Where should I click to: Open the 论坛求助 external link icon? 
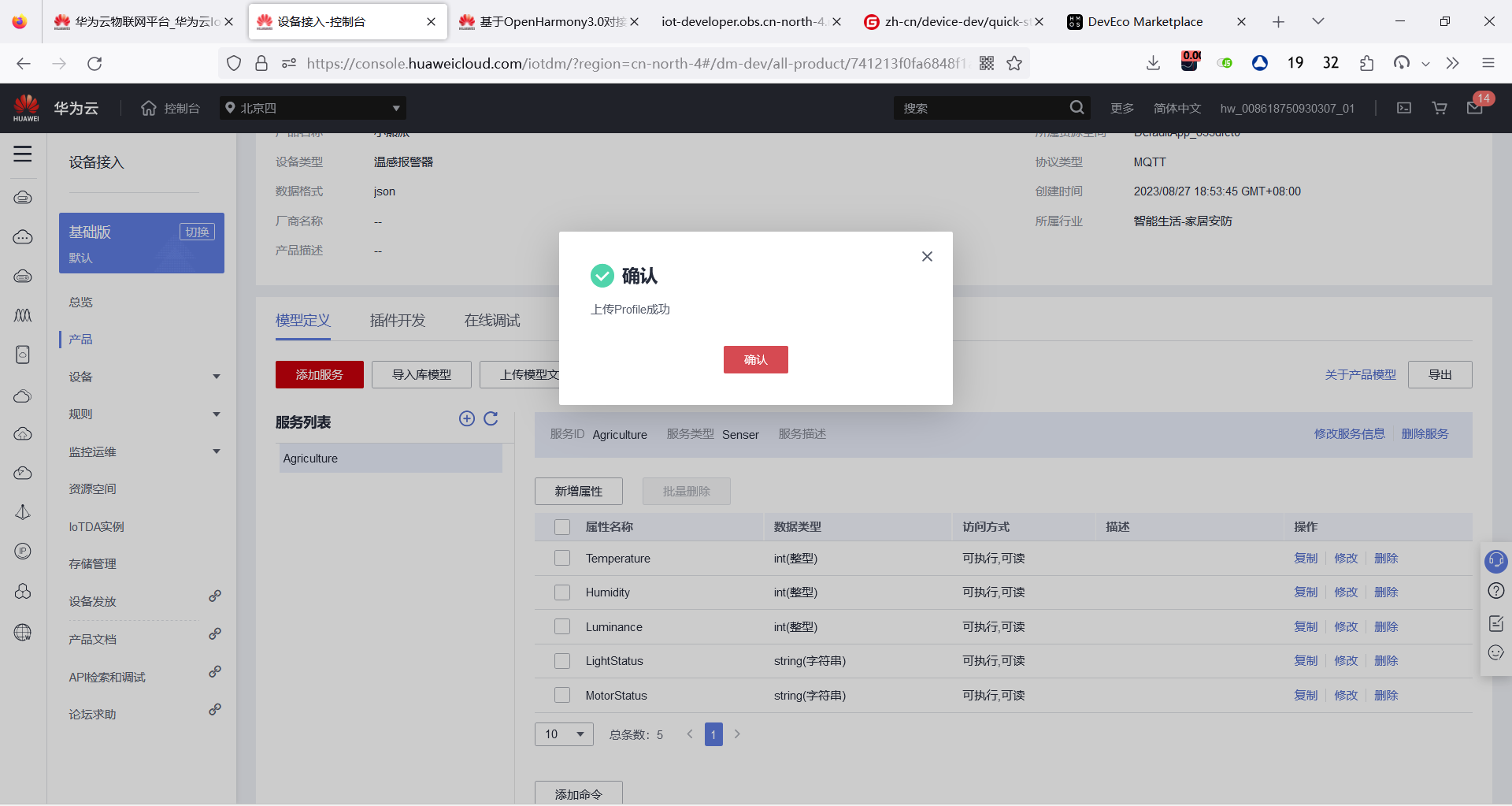click(x=215, y=710)
